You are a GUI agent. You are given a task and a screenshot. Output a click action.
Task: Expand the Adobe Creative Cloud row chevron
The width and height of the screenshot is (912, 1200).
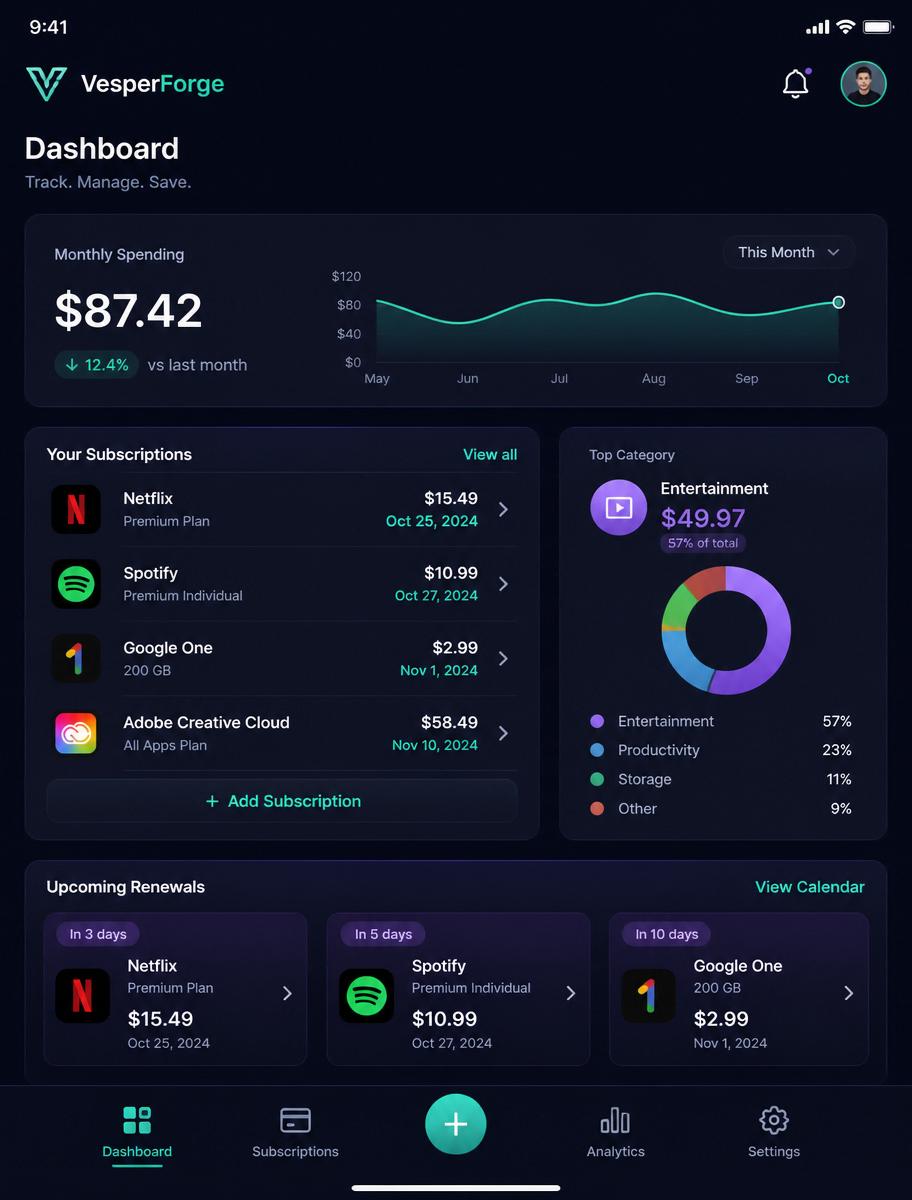pyautogui.click(x=503, y=733)
